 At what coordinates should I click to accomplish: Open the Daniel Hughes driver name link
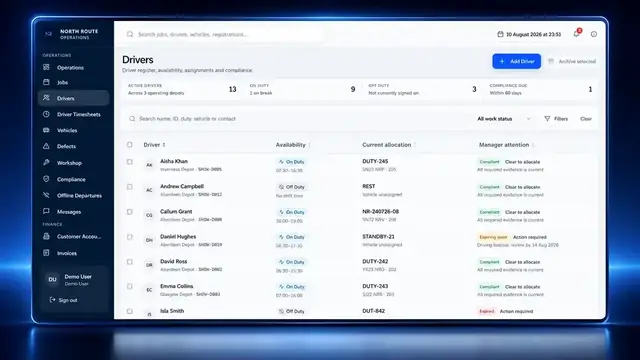pyautogui.click(x=178, y=236)
